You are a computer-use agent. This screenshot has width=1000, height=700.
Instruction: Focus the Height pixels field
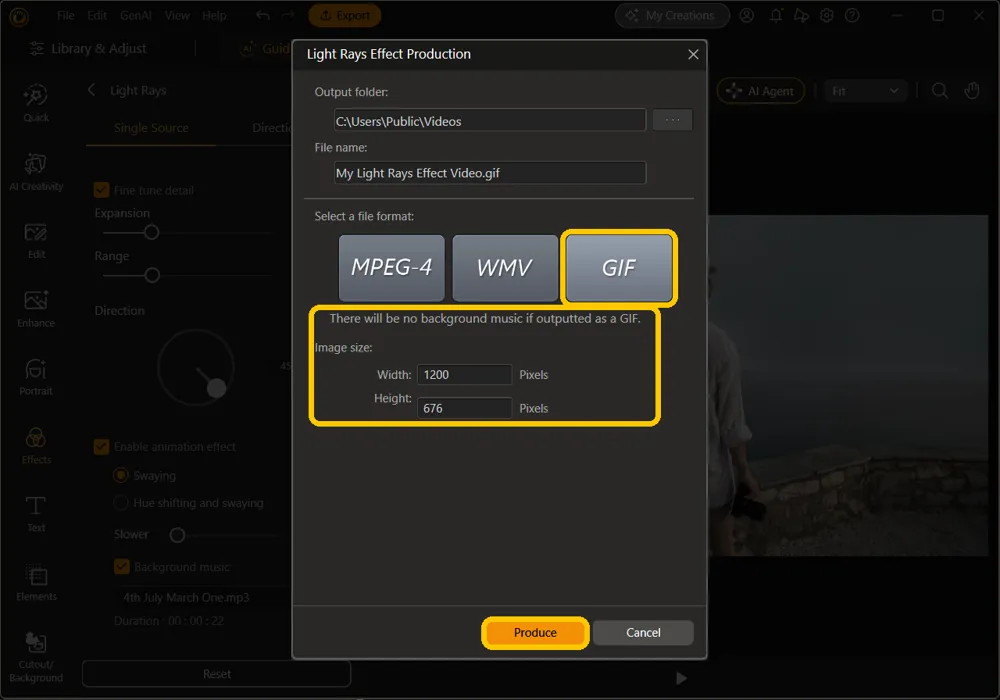(464, 408)
